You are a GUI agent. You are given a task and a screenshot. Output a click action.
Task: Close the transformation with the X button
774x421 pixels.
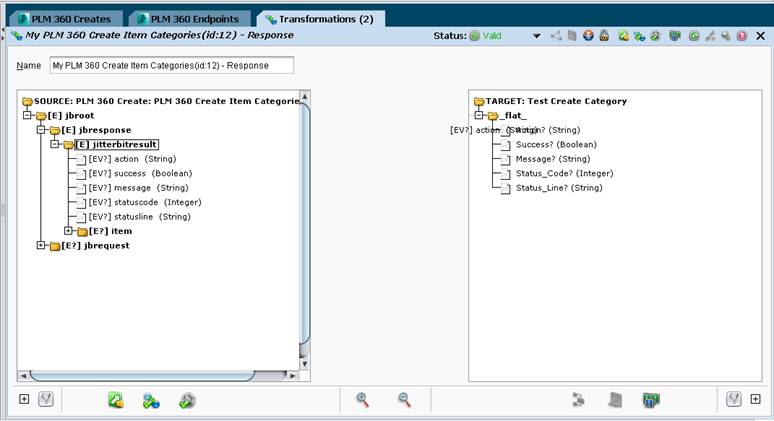tap(761, 36)
